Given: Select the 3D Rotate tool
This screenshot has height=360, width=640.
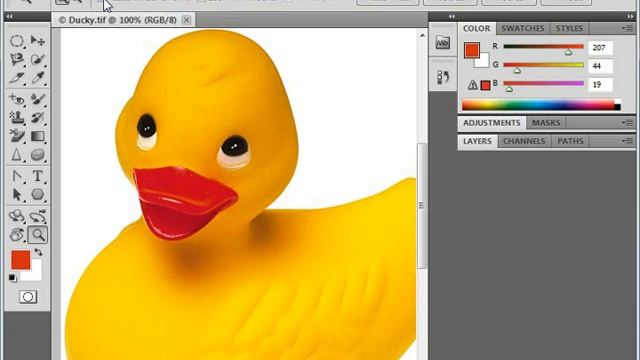Looking at the screenshot, I should (x=17, y=216).
